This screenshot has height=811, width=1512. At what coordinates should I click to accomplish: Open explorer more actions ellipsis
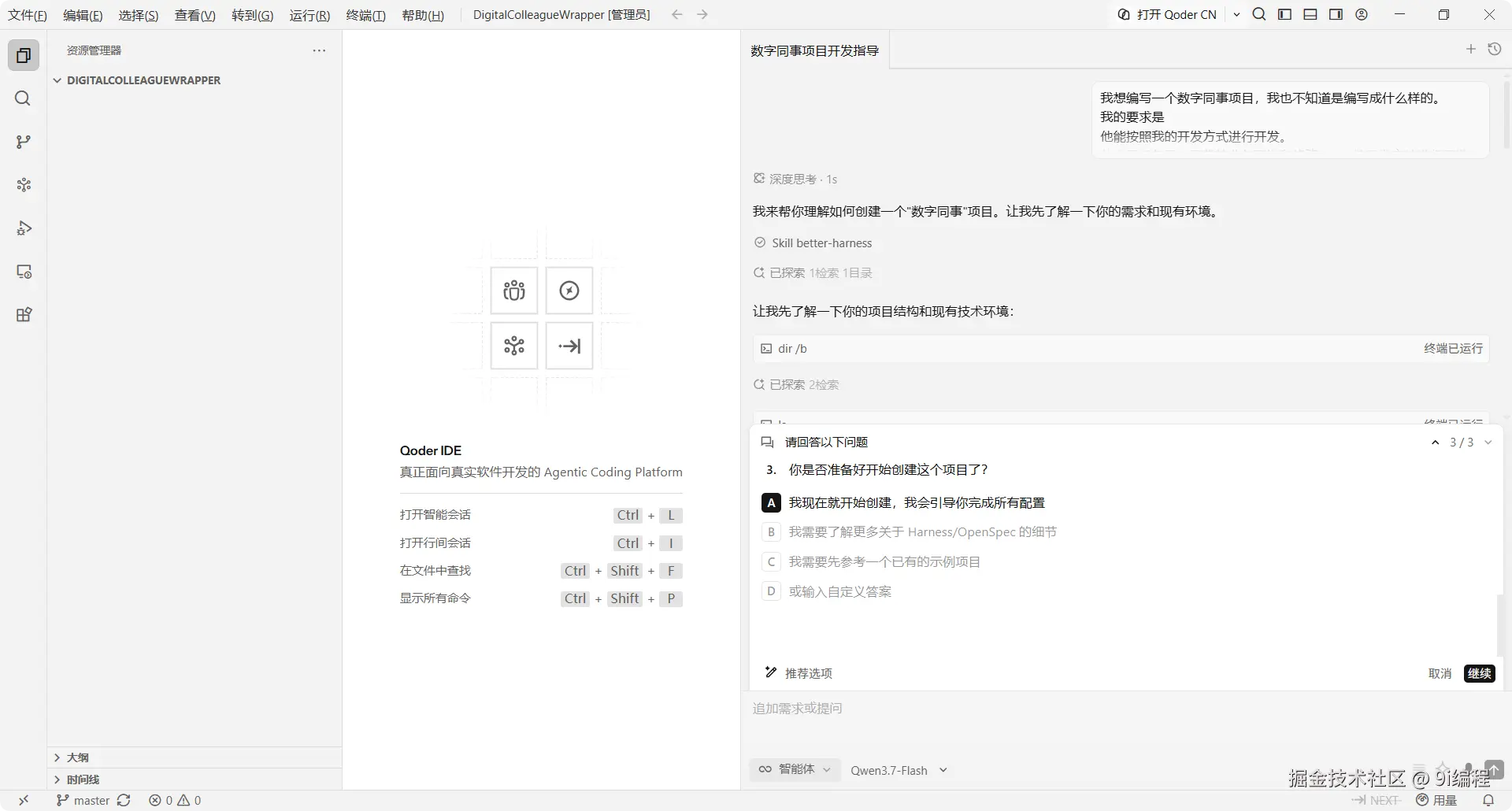(319, 50)
